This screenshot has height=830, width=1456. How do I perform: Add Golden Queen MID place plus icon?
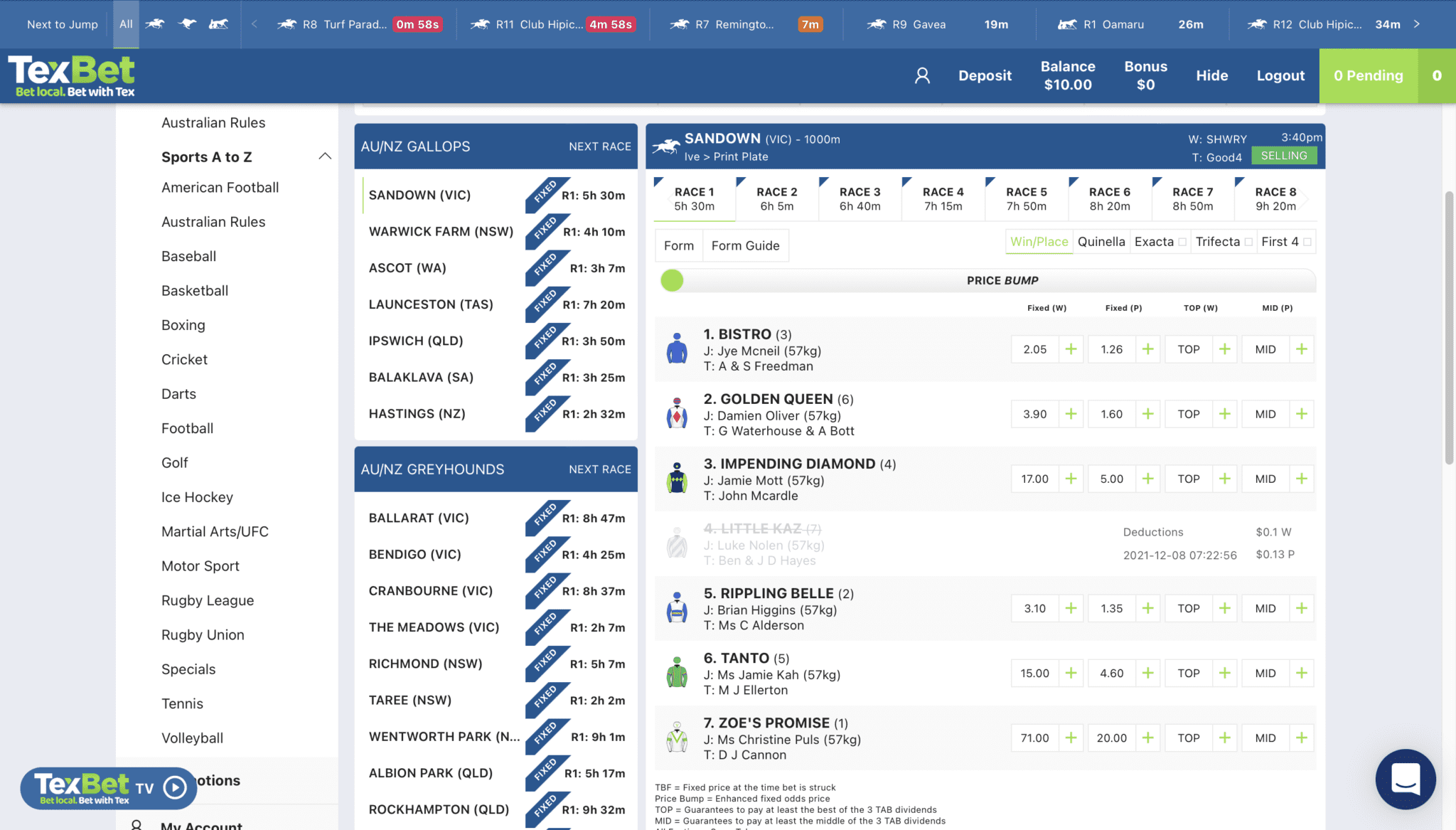(x=1301, y=414)
